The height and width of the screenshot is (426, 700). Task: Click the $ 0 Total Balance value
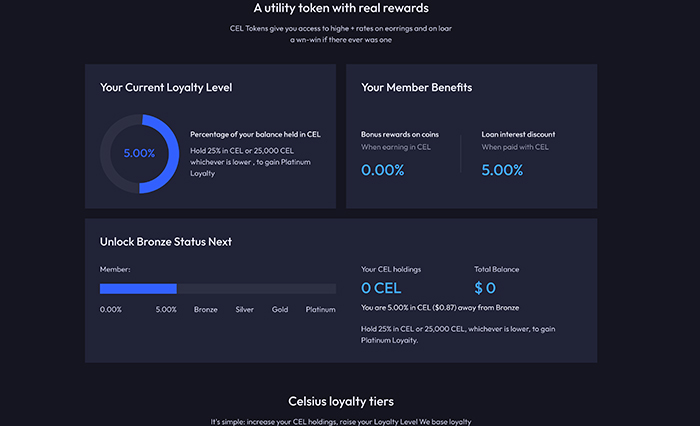pos(485,288)
